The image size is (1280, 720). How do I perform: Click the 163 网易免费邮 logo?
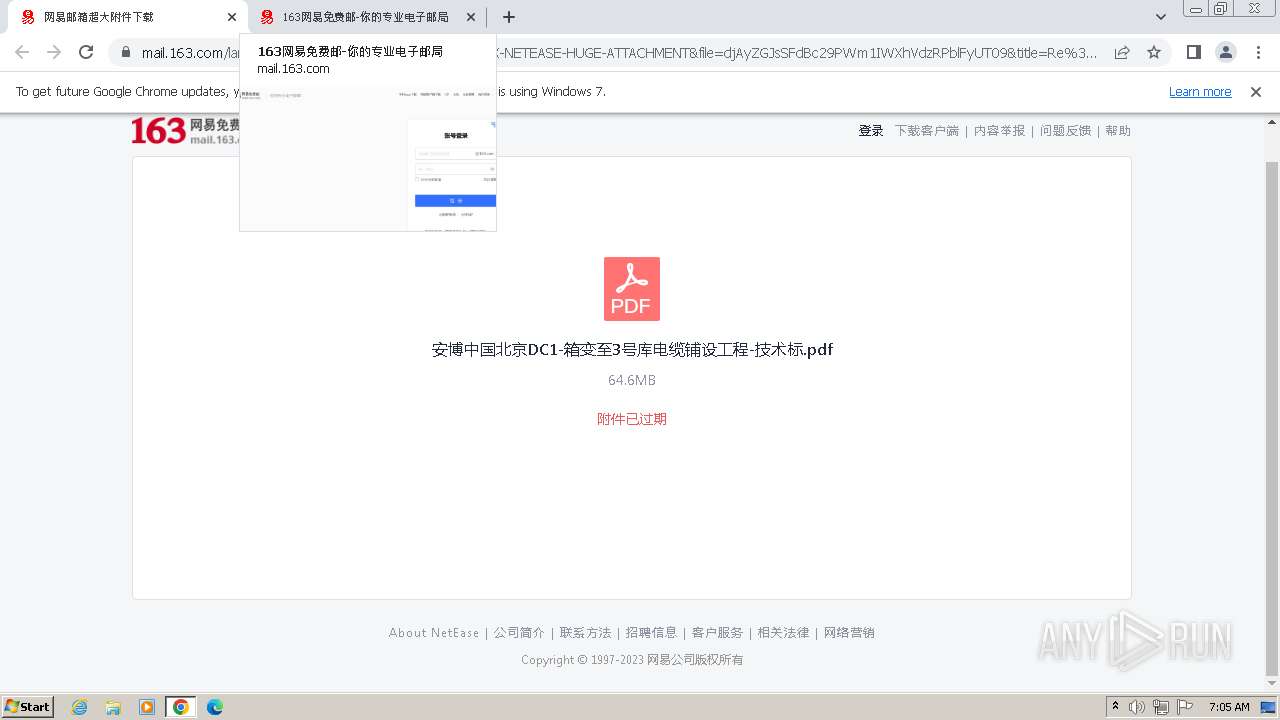click(x=185, y=130)
